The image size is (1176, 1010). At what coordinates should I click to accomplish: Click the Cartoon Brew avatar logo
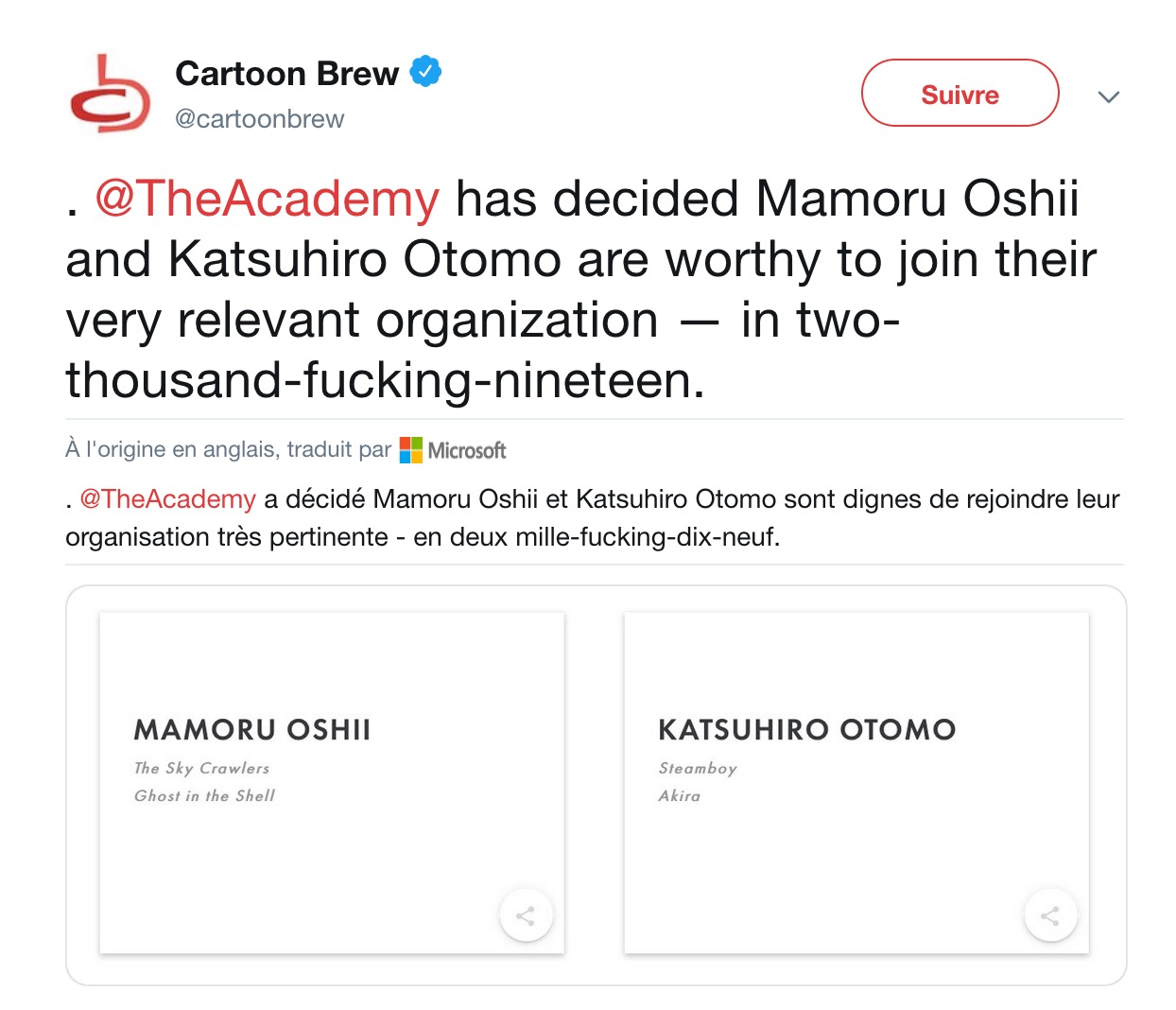110,95
